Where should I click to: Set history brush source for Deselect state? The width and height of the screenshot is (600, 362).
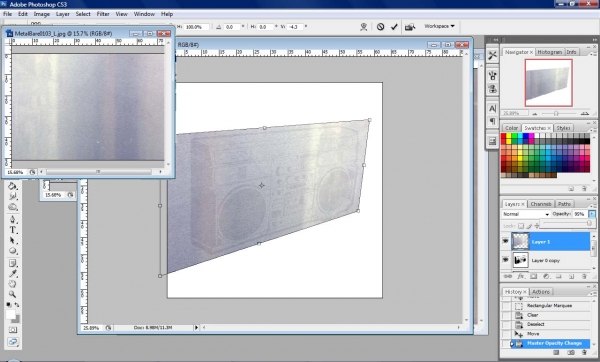506,324
